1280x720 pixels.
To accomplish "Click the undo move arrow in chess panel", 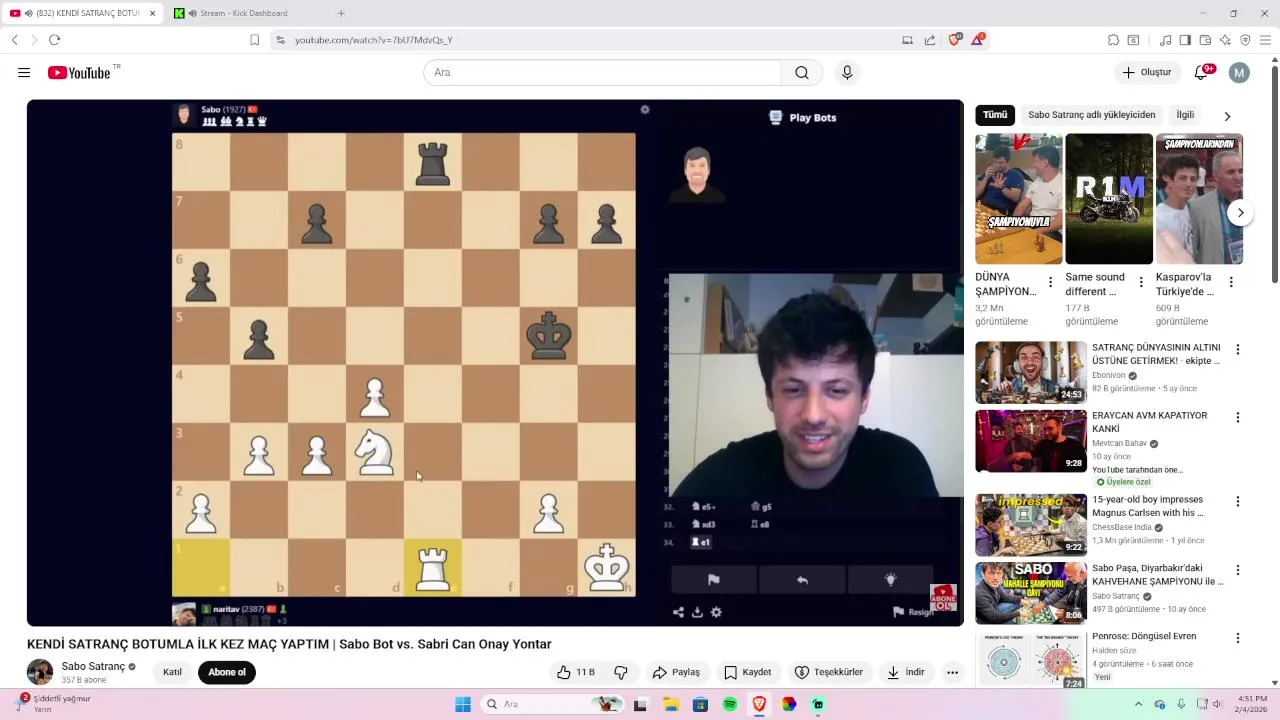I will click(802, 579).
